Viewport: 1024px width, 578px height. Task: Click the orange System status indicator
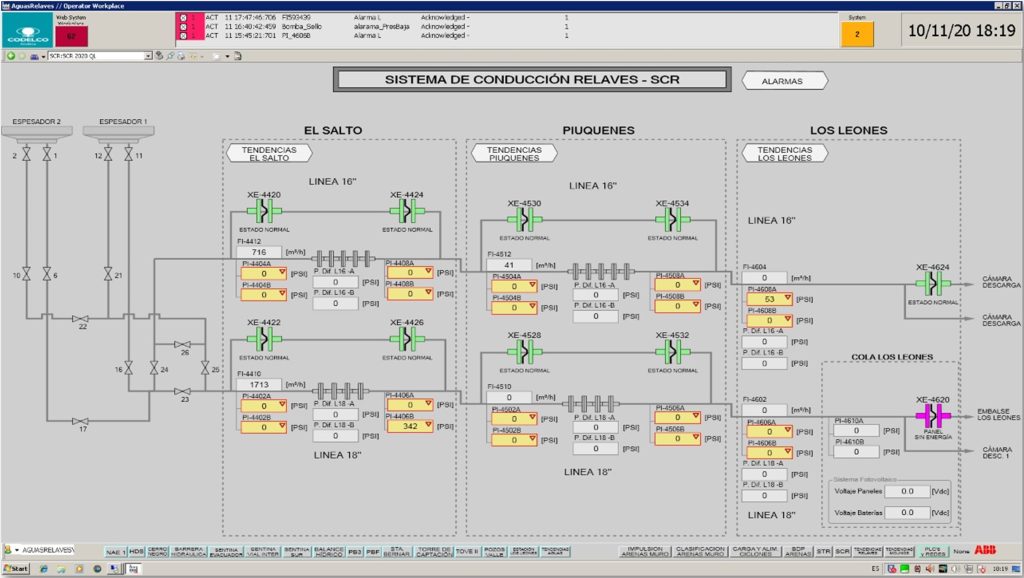click(856, 35)
